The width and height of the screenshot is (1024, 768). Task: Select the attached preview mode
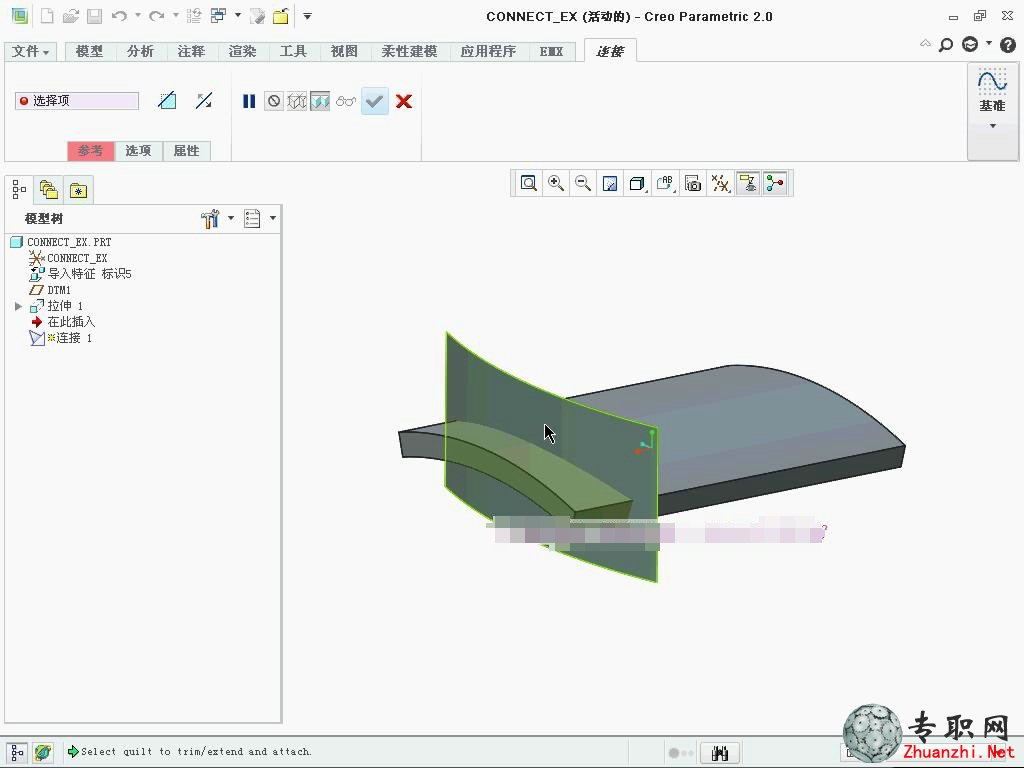point(320,101)
